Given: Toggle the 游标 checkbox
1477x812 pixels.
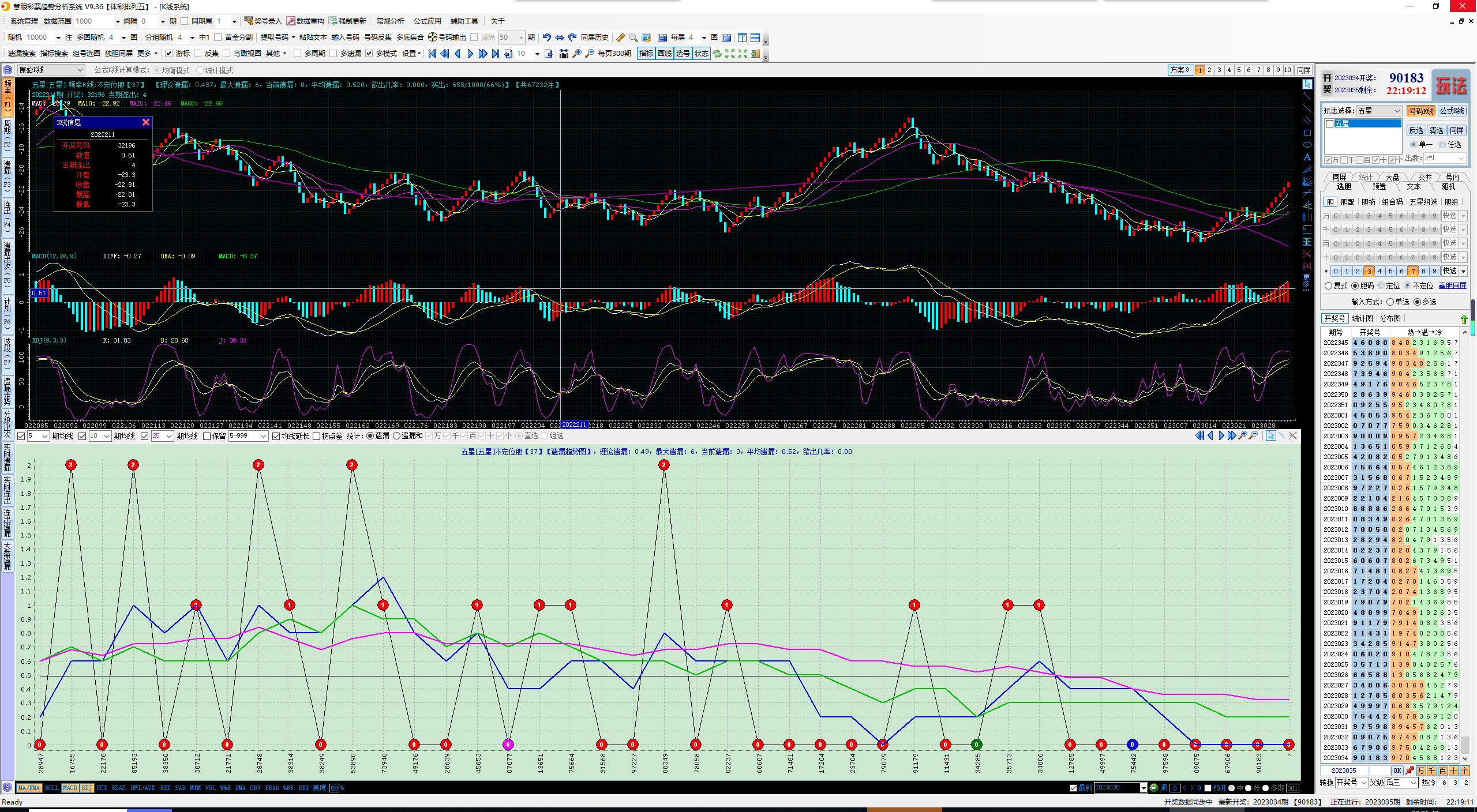Looking at the screenshot, I should coord(168,54).
